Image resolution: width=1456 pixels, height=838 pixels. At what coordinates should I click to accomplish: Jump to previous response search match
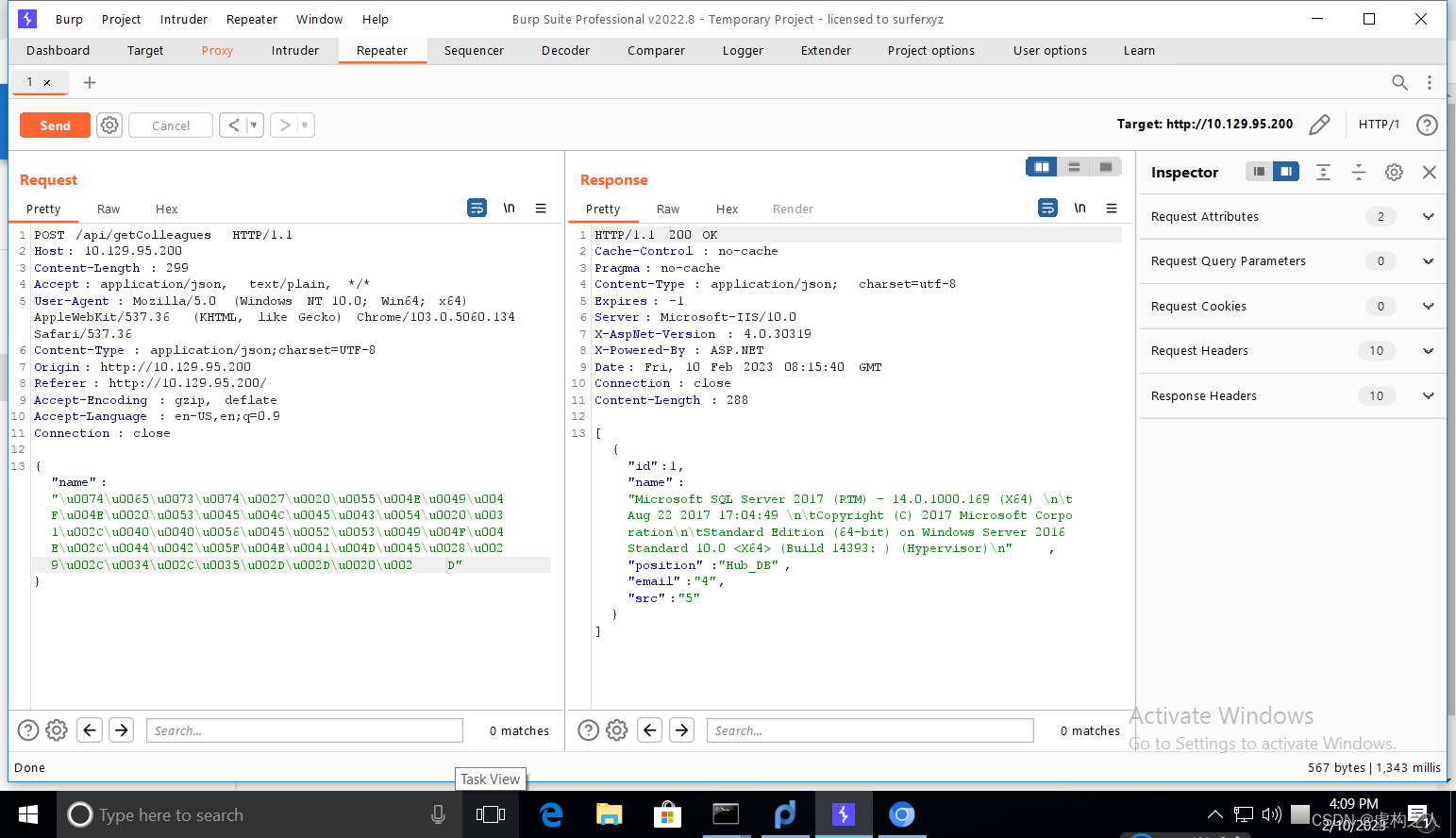coord(650,730)
